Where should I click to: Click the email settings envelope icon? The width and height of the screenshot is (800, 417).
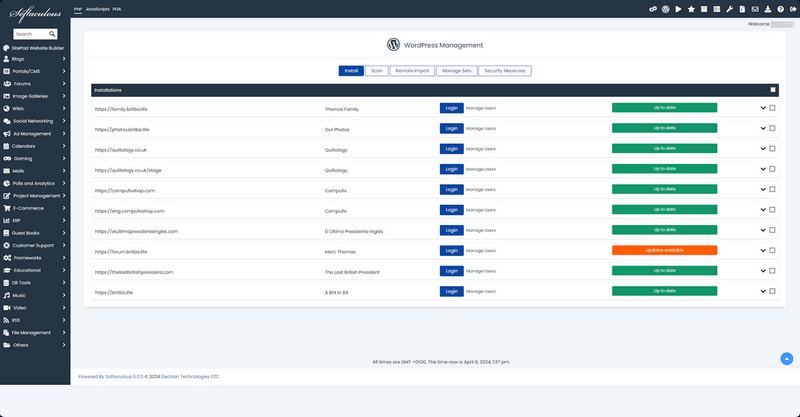(x=755, y=9)
